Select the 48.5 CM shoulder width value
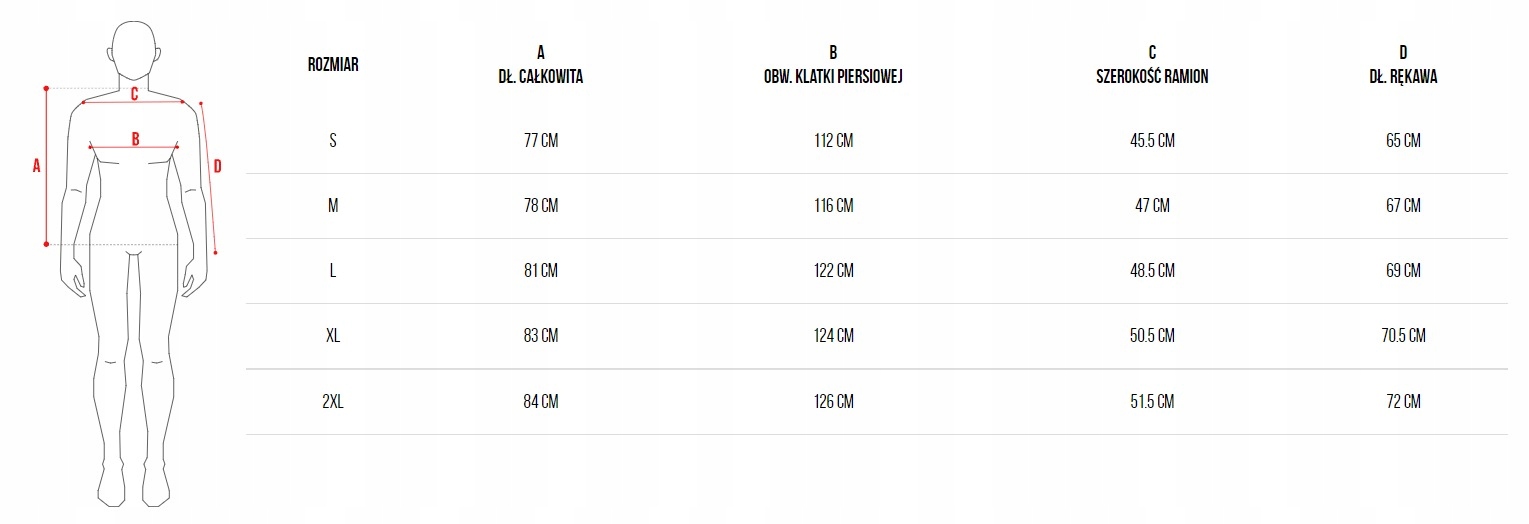This screenshot has height=524, width=1529. pyautogui.click(x=1152, y=271)
